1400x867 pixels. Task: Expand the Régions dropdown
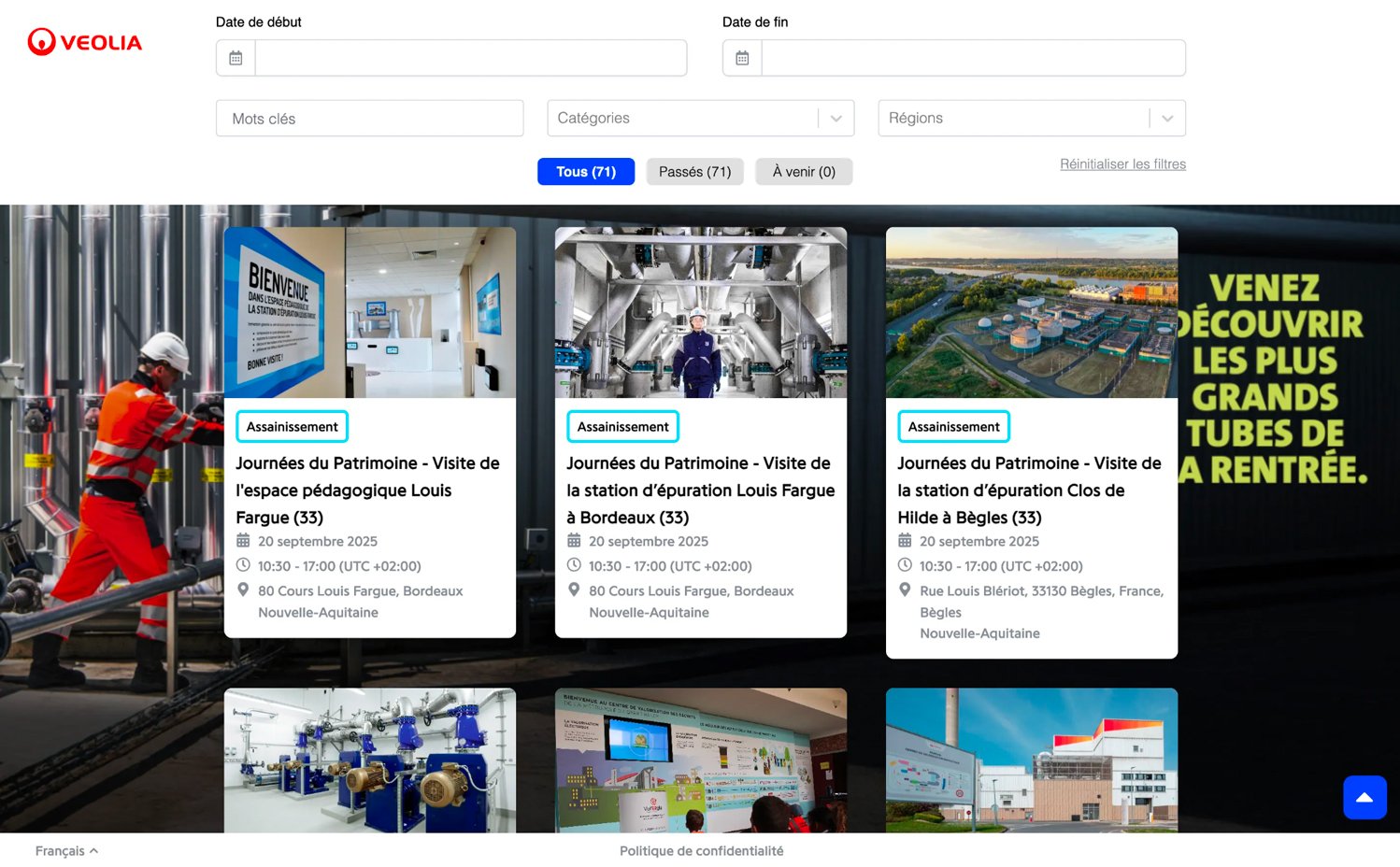pos(1031,119)
